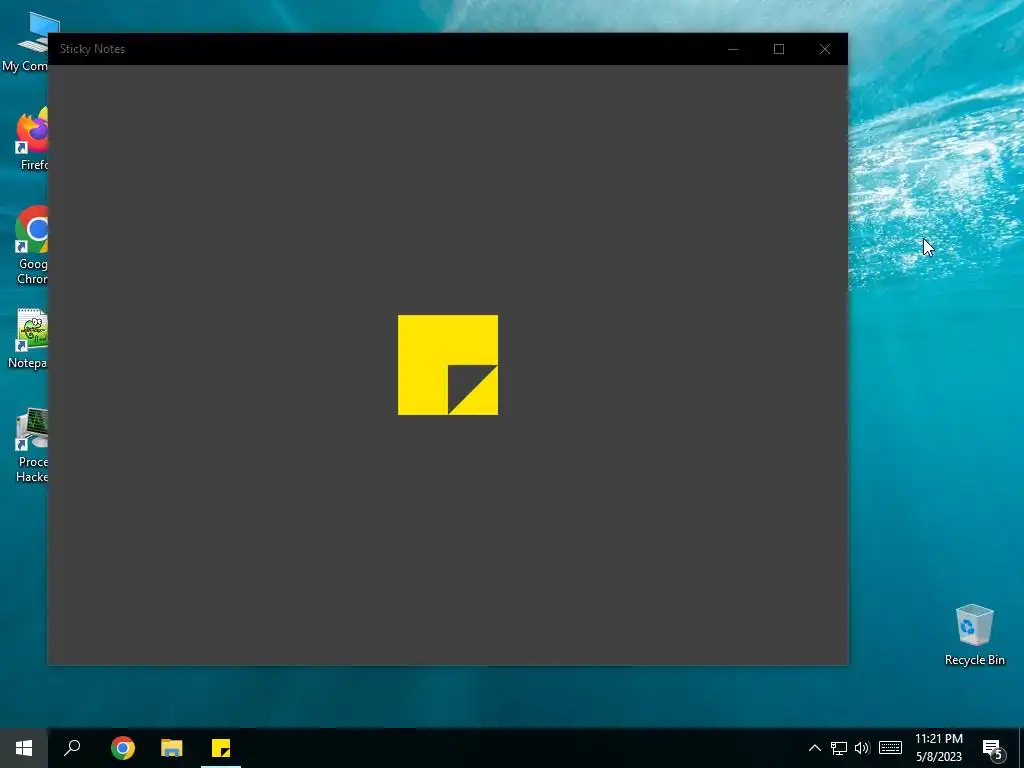
Task: Minimize the Sticky Notes window
Action: coord(733,49)
